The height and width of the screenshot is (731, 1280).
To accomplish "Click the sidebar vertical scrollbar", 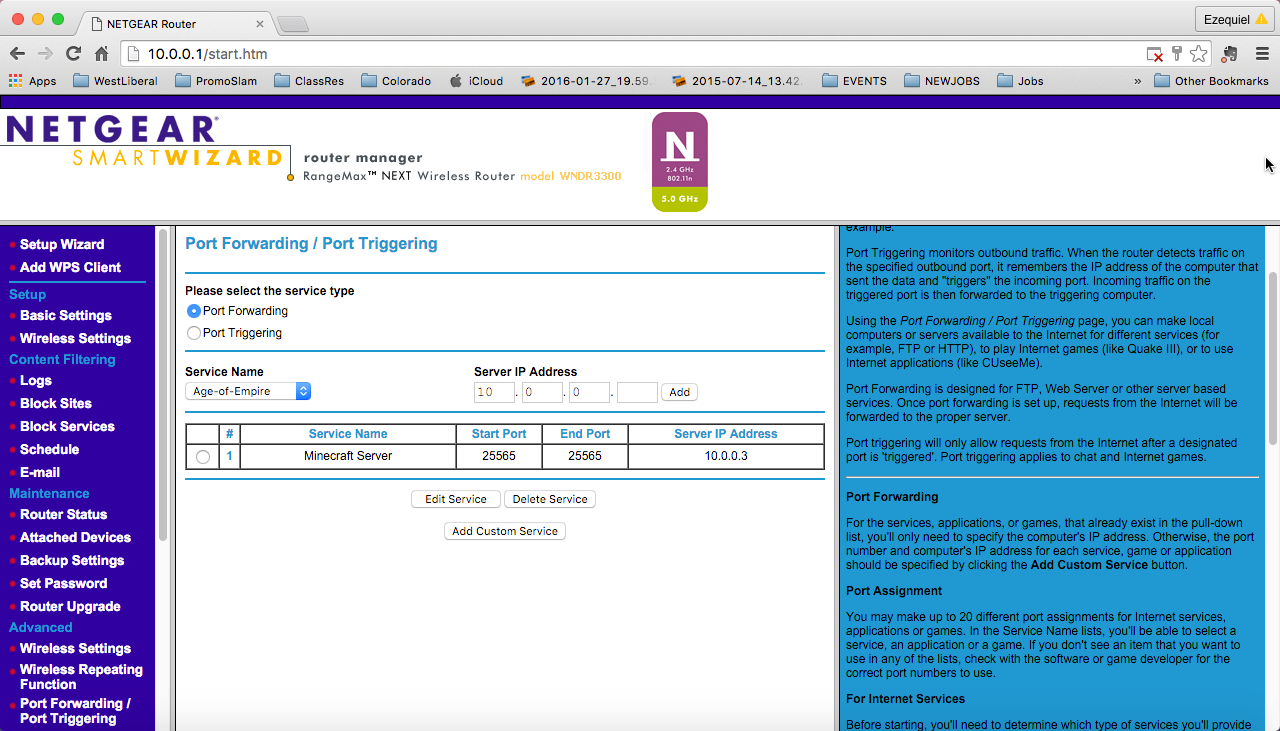I will tap(162, 384).
